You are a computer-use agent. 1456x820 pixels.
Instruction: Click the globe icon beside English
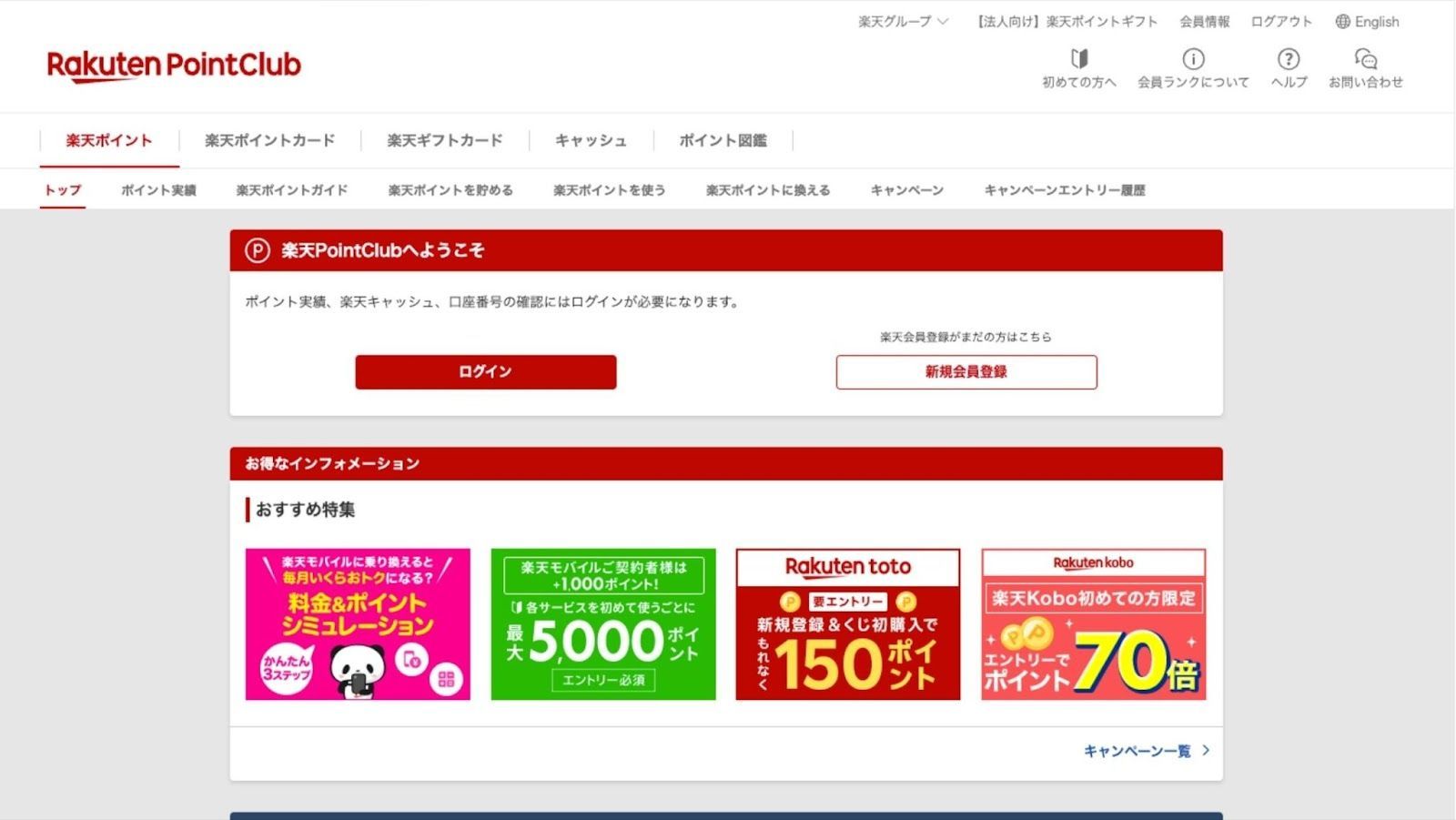coord(1343,22)
